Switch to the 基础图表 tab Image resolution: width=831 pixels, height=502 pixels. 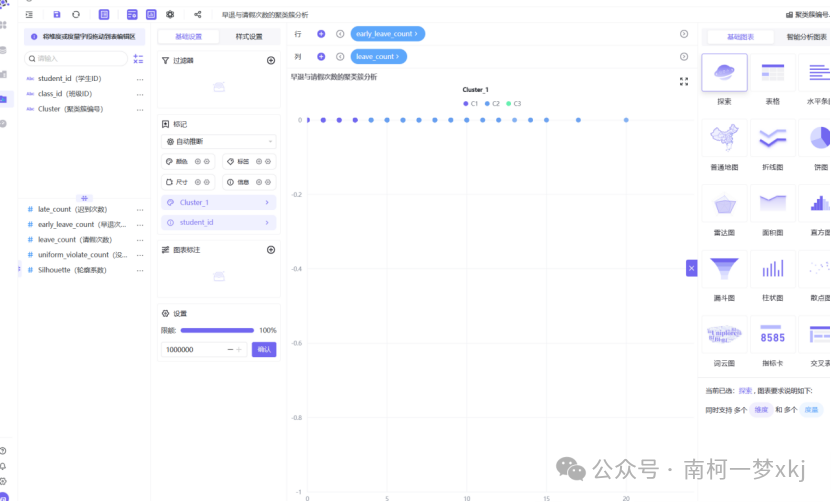coord(740,37)
